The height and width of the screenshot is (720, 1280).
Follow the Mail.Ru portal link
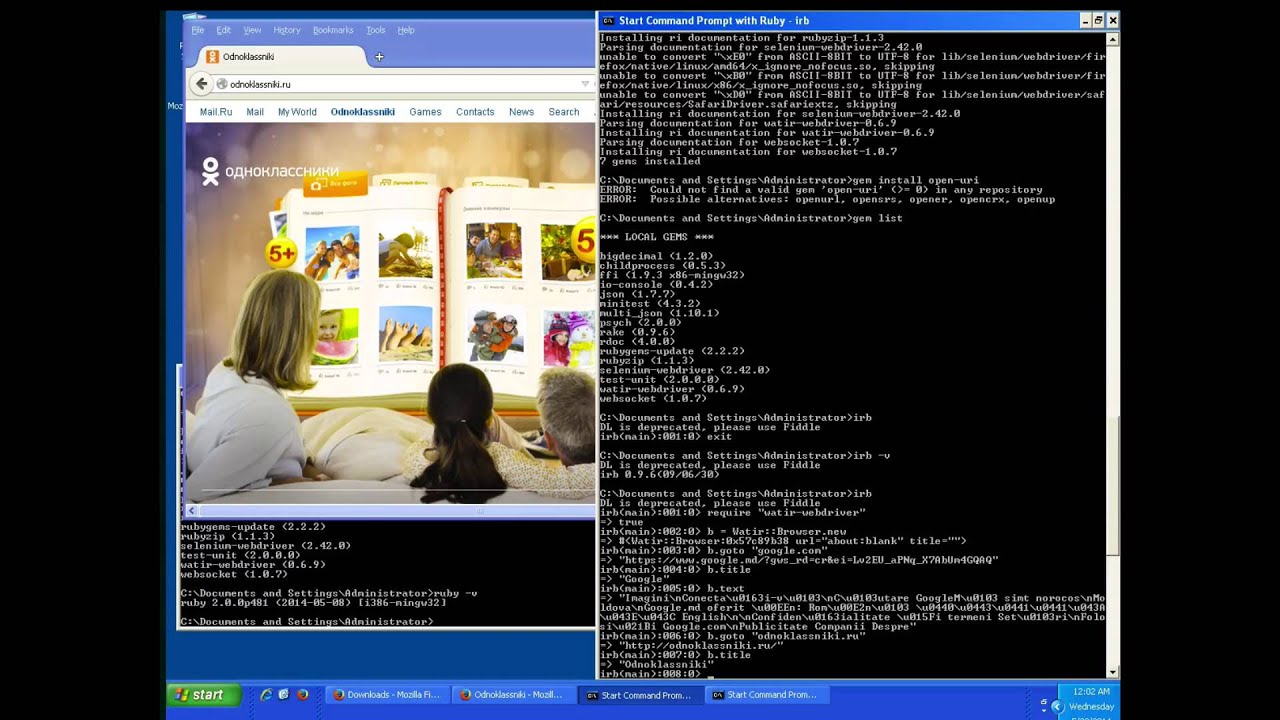click(x=216, y=112)
